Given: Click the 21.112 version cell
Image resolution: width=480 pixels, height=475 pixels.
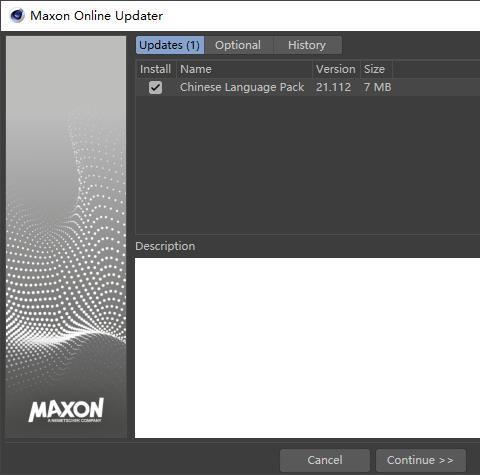Looking at the screenshot, I should [333, 87].
